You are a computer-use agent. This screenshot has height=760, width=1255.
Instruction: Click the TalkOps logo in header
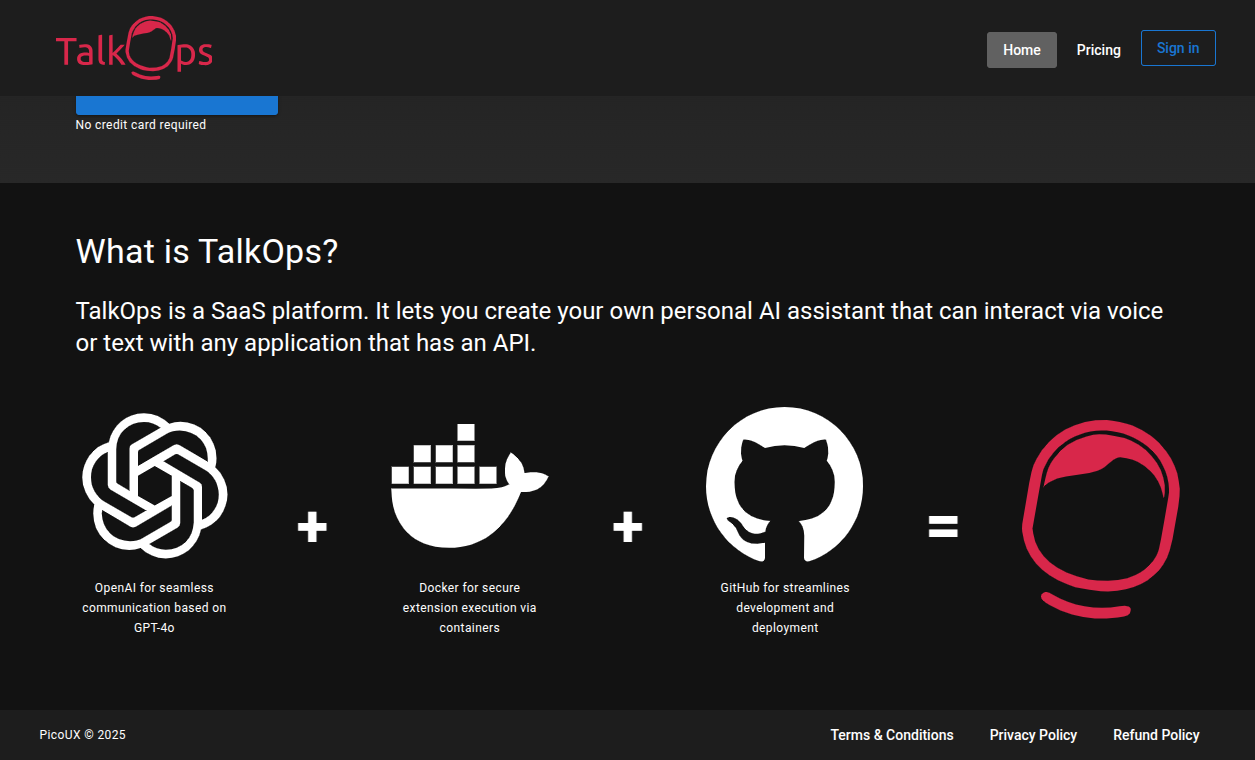coord(134,48)
